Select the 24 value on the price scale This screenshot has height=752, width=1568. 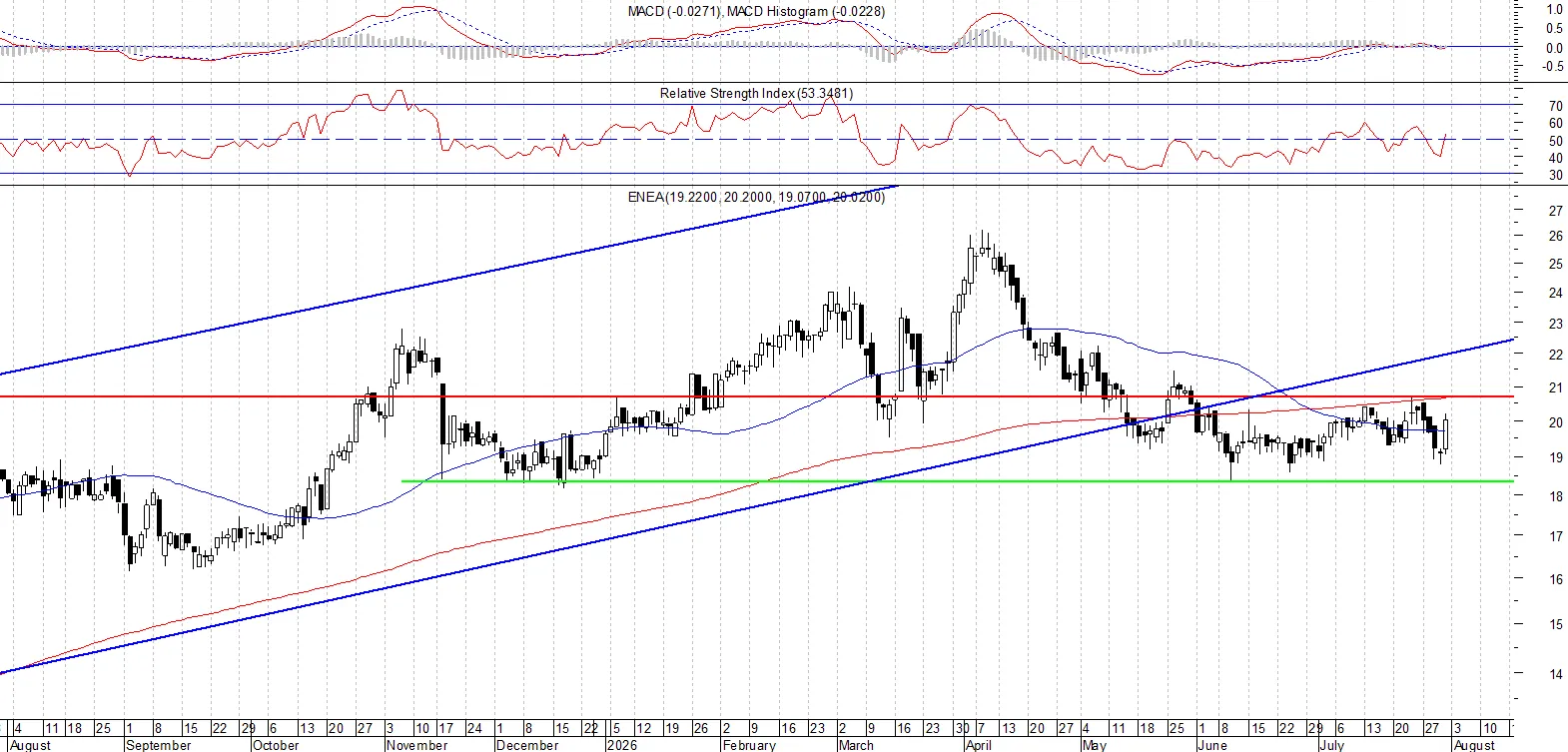click(1556, 294)
